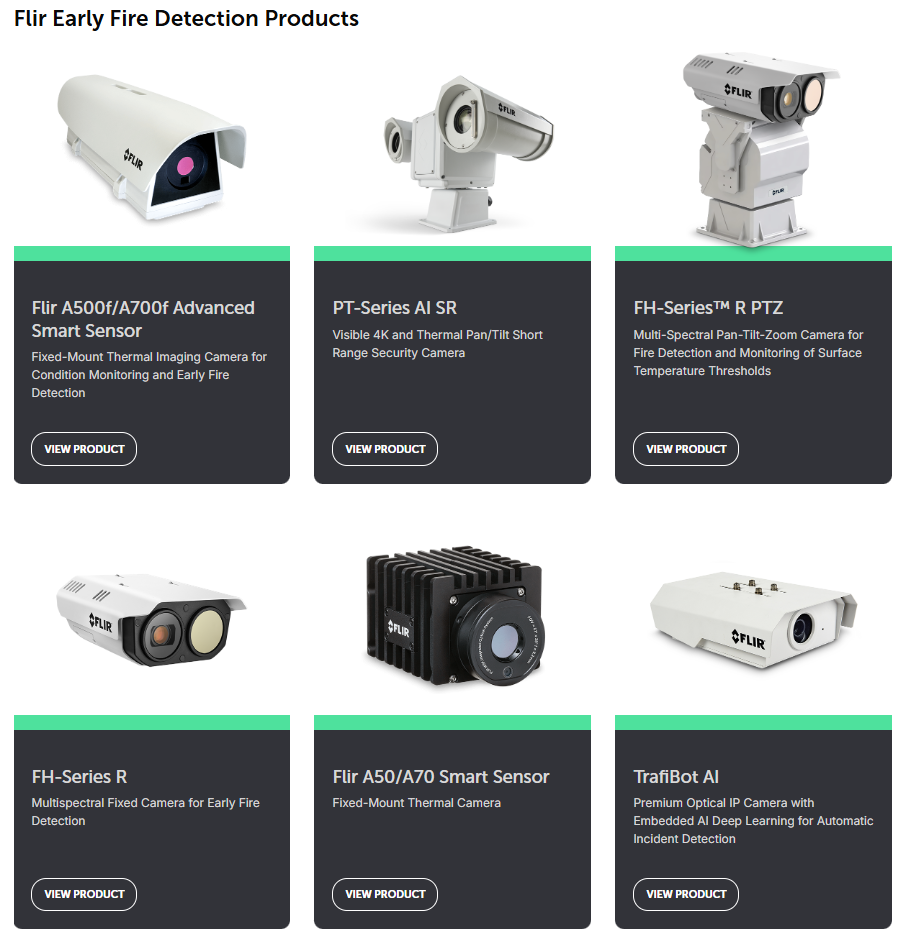Image resolution: width=906 pixels, height=935 pixels.
Task: Open the FH-Series R title link
Action: click(79, 776)
